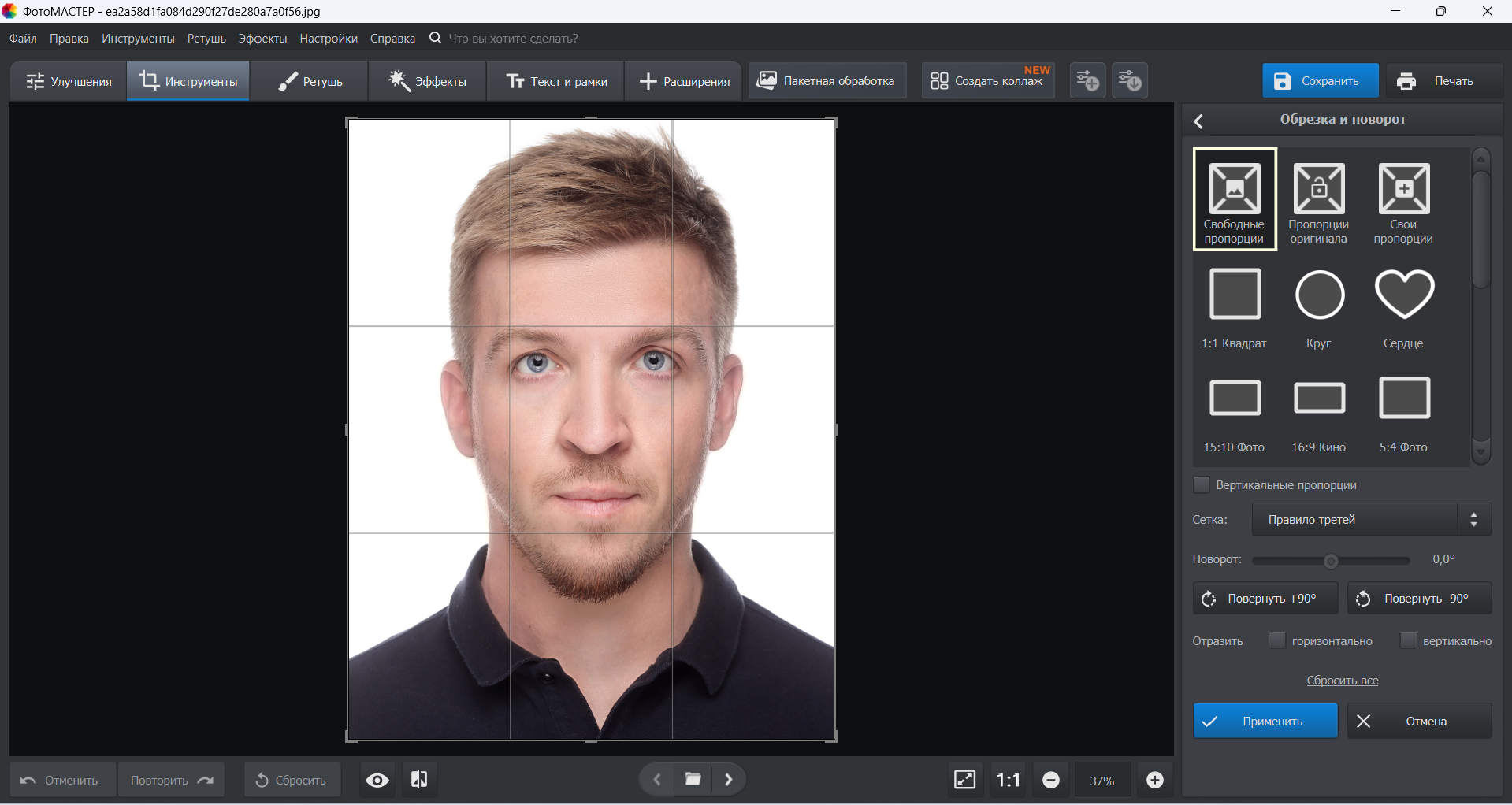Viewport: 1512px width, 805px height.
Task: Open the Effects menu in menu bar
Action: click(x=262, y=39)
